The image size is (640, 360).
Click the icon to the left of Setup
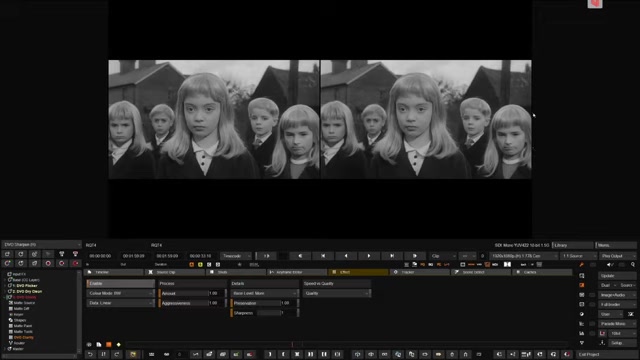tap(602, 343)
